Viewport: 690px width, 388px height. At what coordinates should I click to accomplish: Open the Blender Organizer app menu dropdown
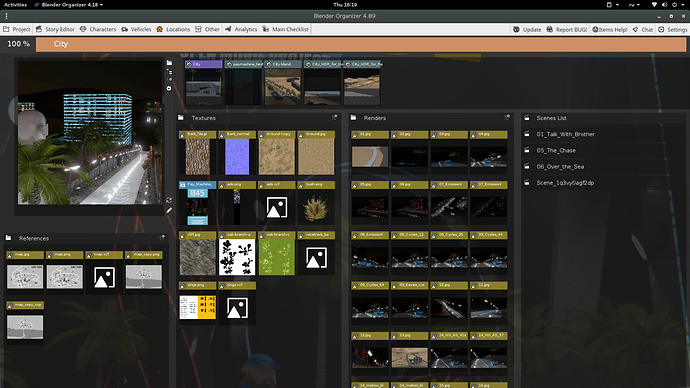click(69, 4)
